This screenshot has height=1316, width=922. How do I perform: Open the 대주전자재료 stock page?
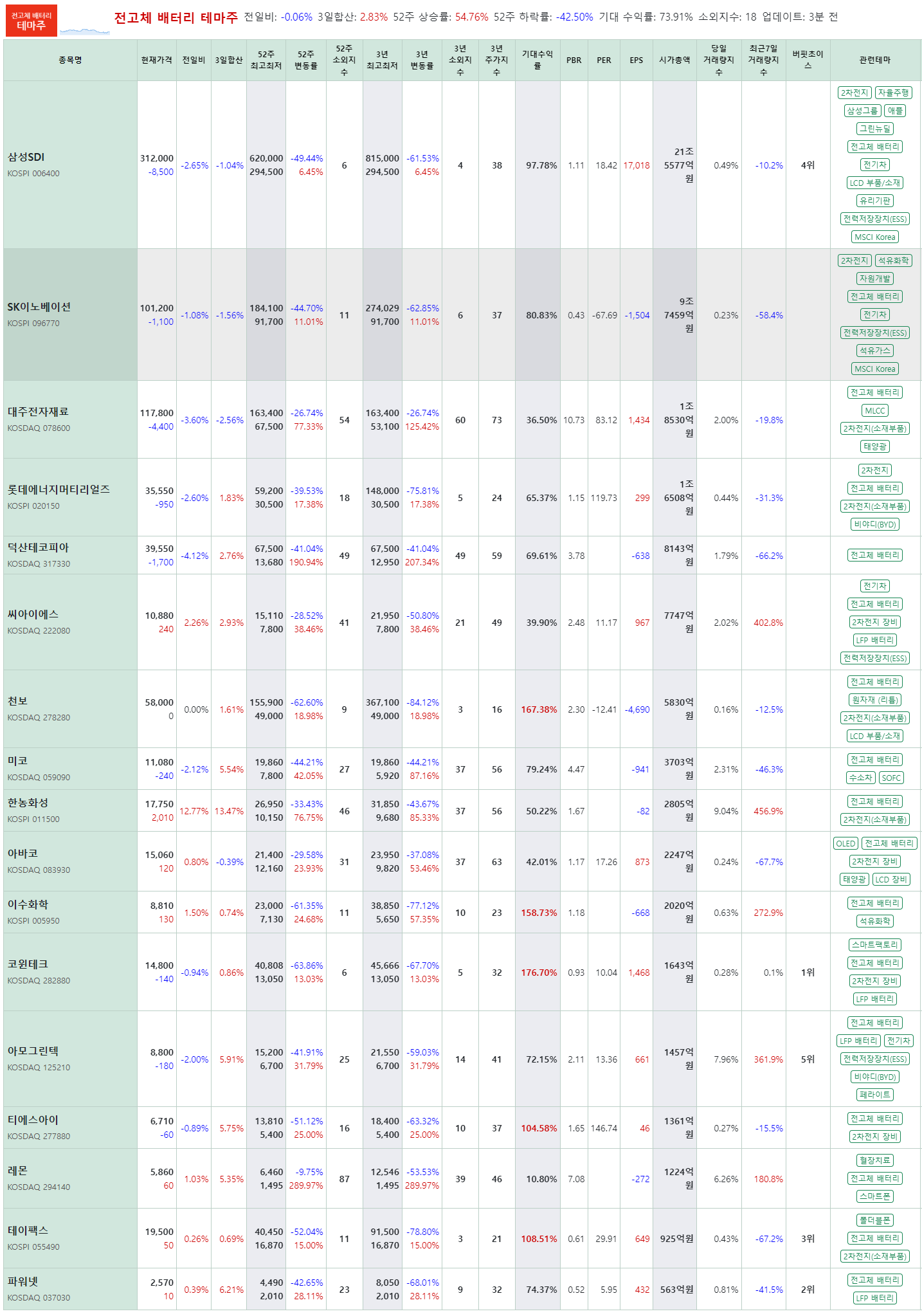[x=38, y=412]
